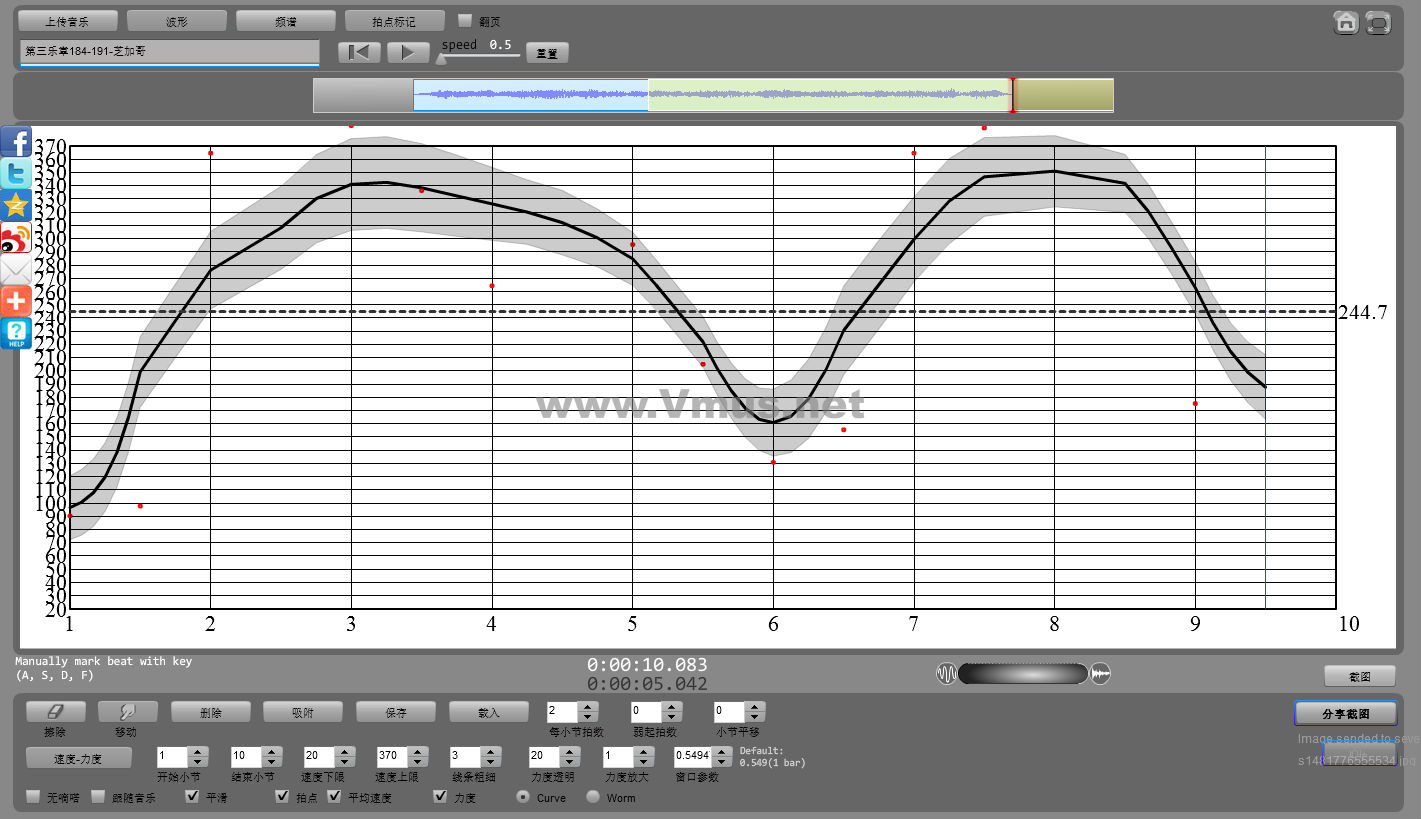Click the 吸附 snap button
This screenshot has width=1421, height=819.
303,712
